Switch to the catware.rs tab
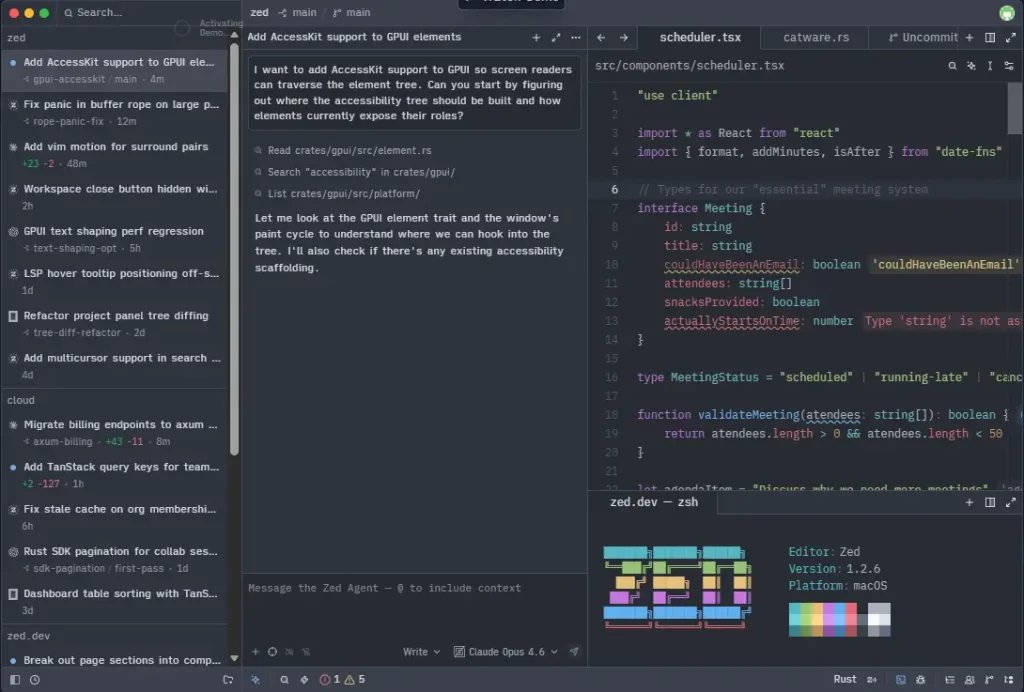The height and width of the screenshot is (692, 1024). point(816,37)
